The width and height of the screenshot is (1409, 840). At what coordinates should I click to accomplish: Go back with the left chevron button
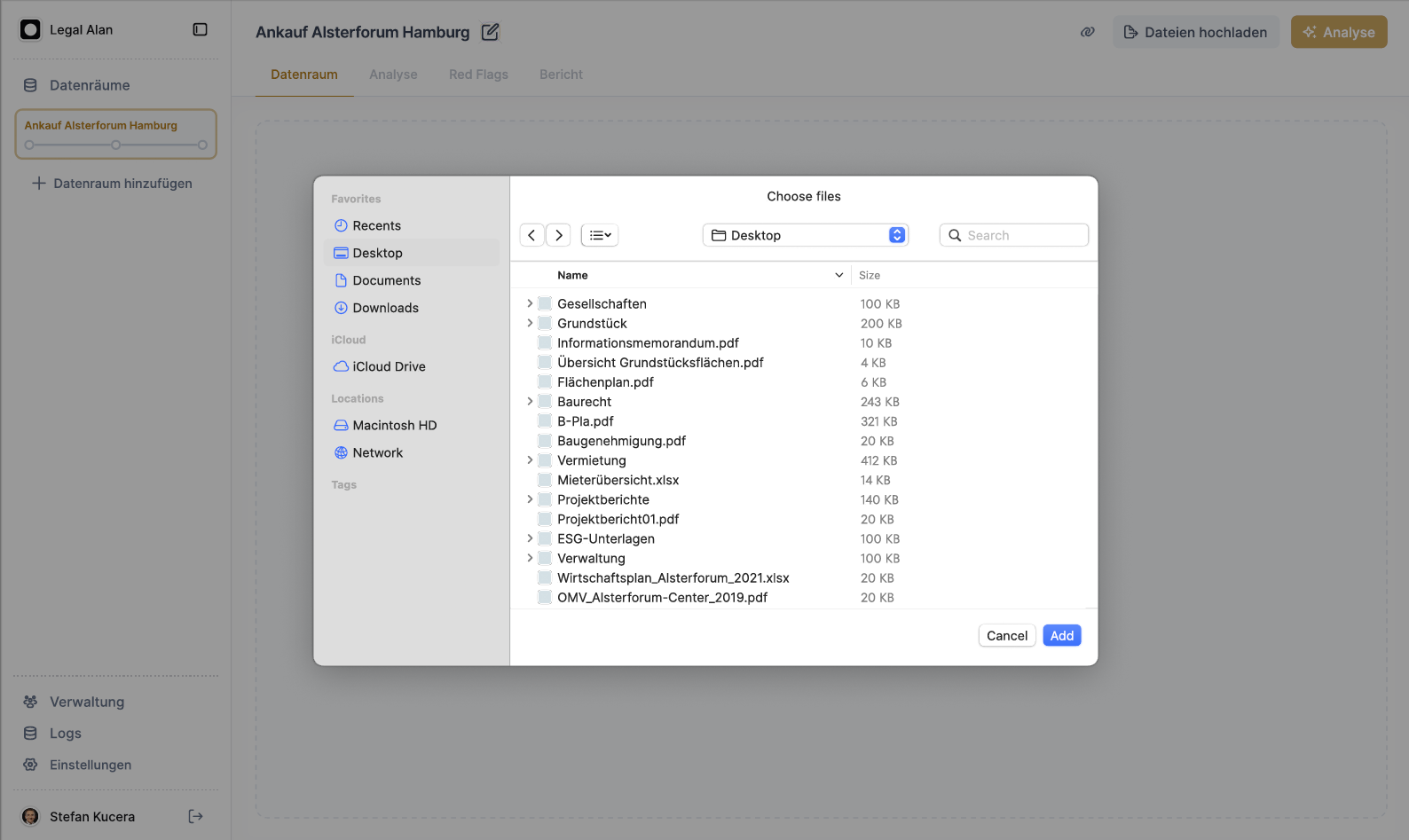point(531,235)
